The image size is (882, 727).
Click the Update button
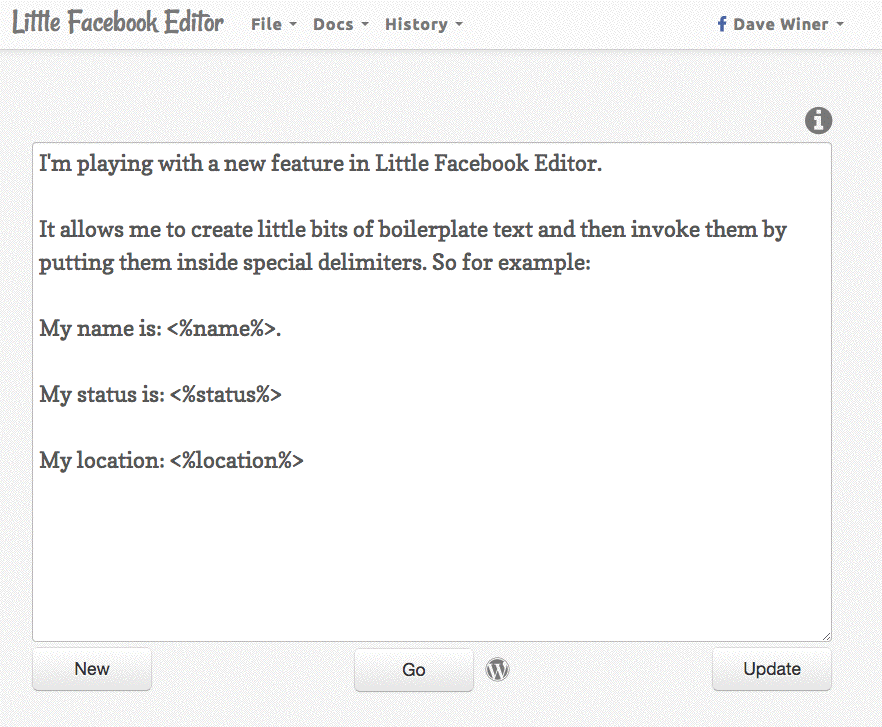click(x=771, y=669)
